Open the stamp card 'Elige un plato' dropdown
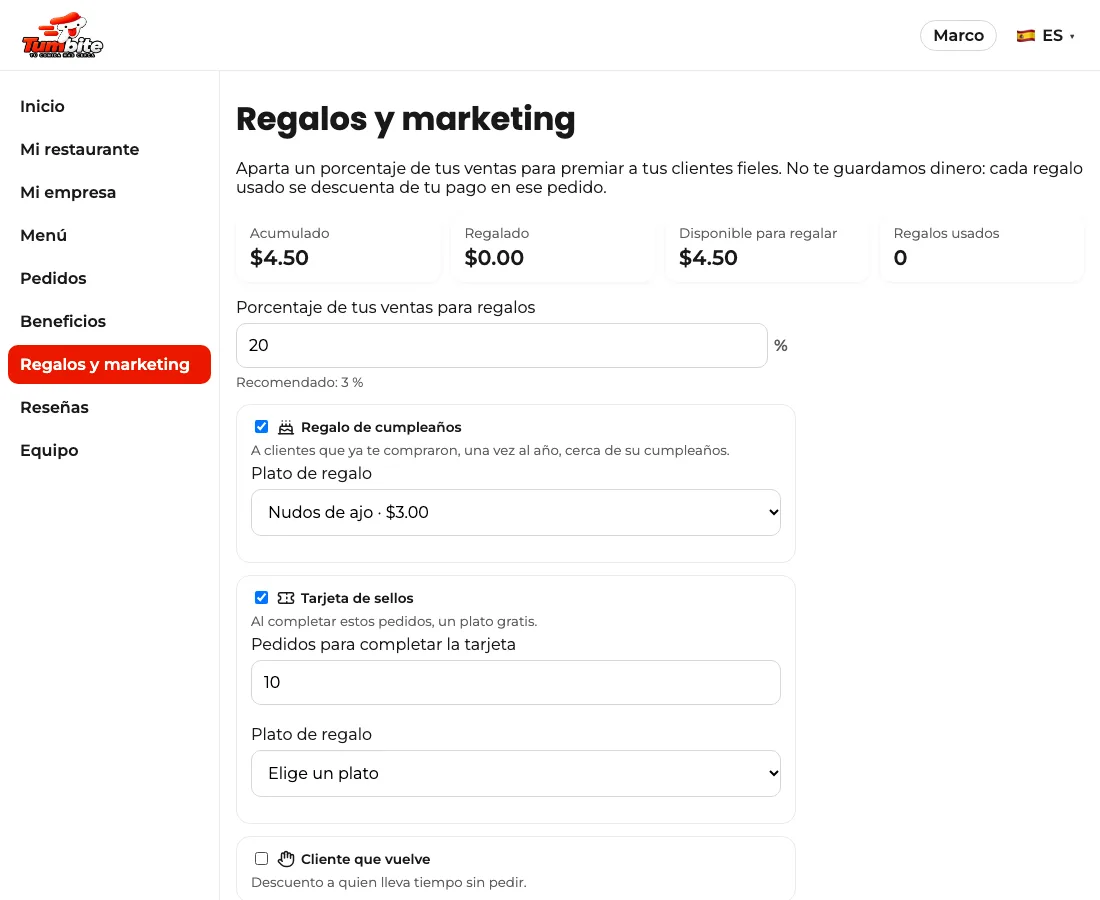The width and height of the screenshot is (1100, 900). click(516, 774)
